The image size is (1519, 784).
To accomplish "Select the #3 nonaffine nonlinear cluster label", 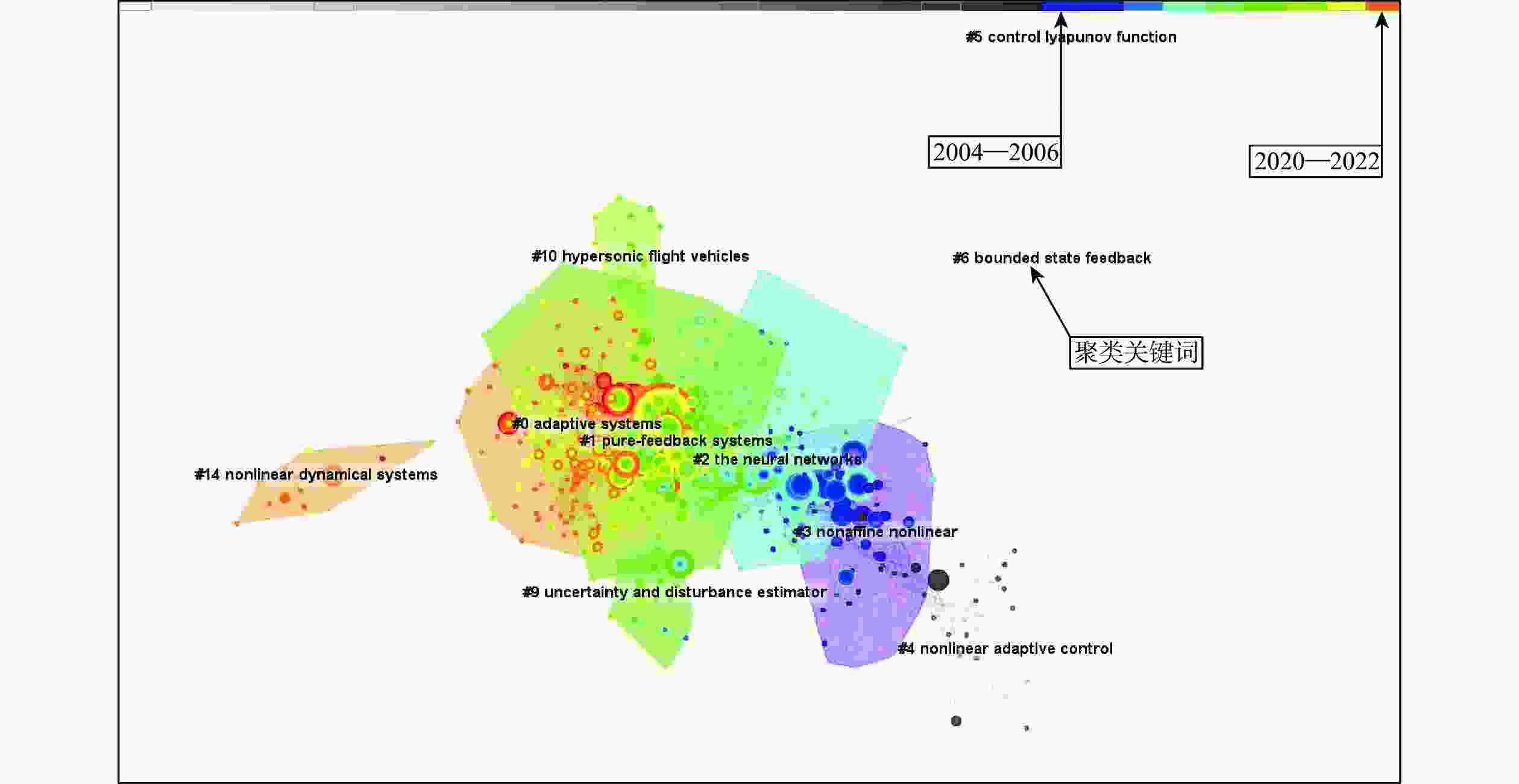I will pyautogui.click(x=875, y=532).
